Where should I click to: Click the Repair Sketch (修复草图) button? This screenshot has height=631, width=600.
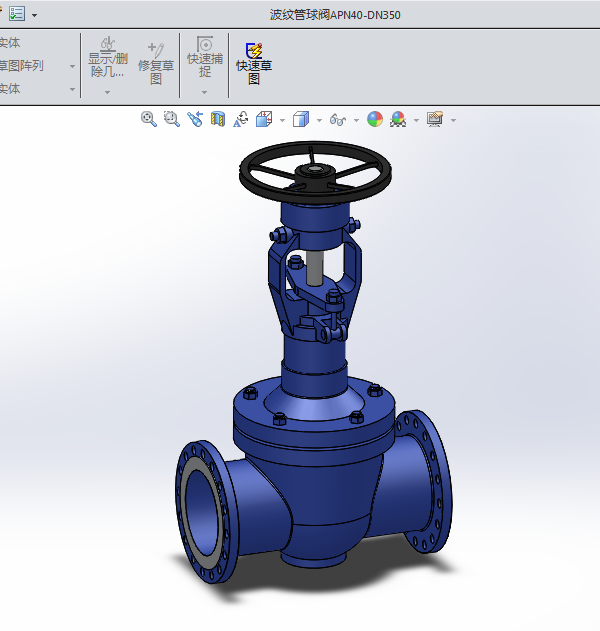[156, 64]
